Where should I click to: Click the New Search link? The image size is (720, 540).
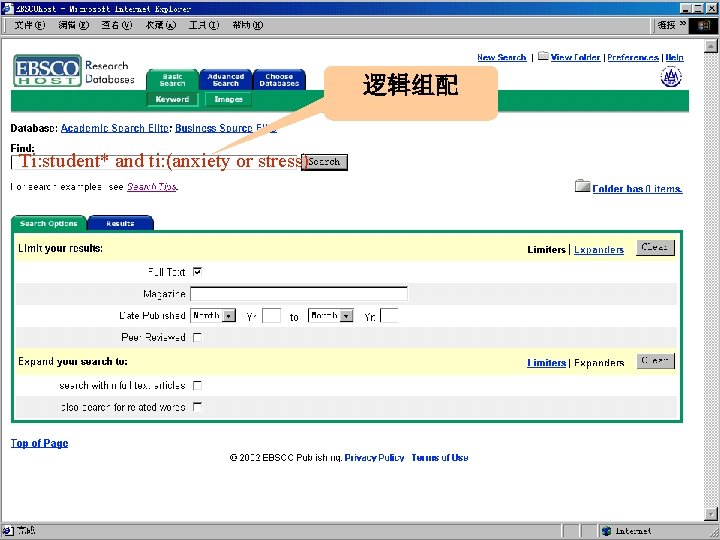[501, 57]
